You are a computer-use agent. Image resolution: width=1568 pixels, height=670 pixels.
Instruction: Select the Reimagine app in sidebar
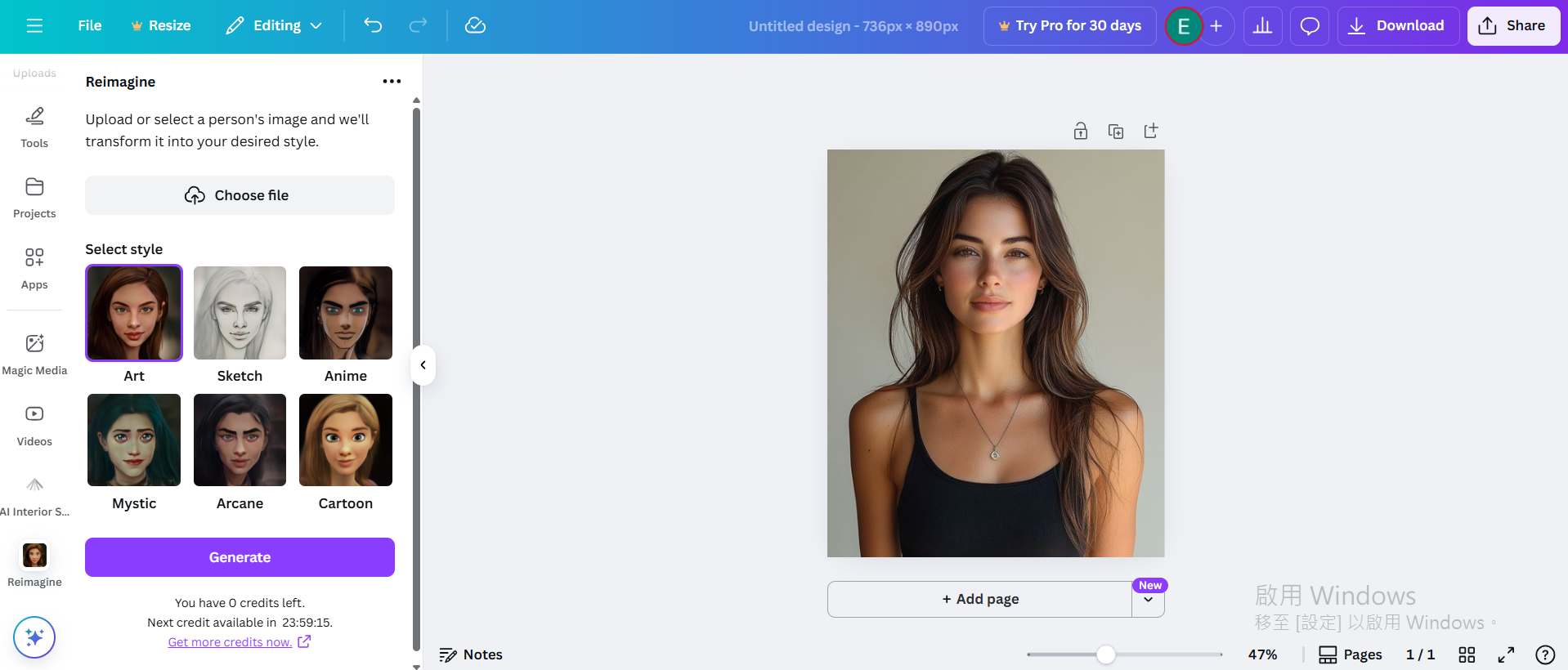(34, 565)
